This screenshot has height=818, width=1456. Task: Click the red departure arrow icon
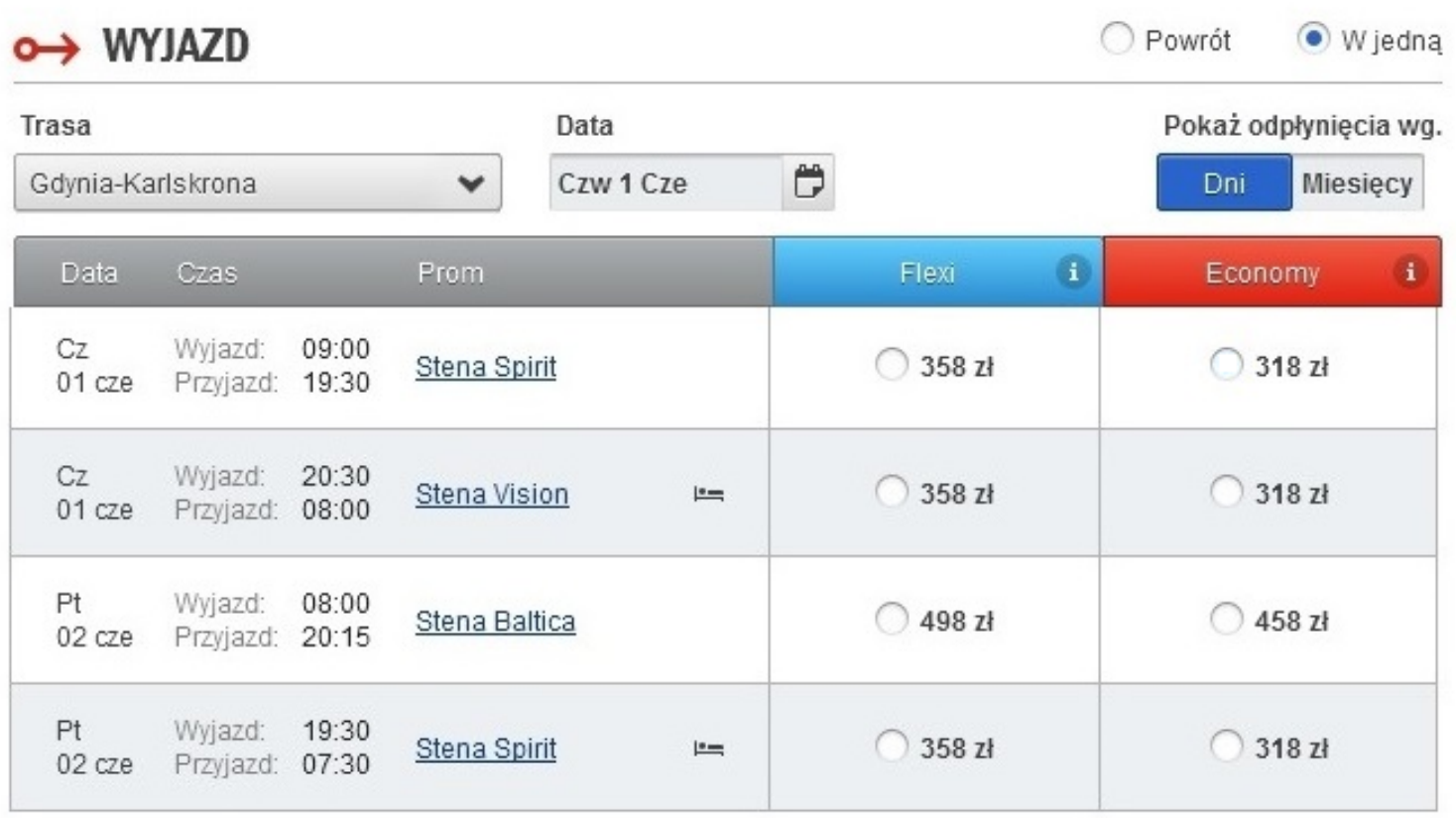(x=46, y=48)
